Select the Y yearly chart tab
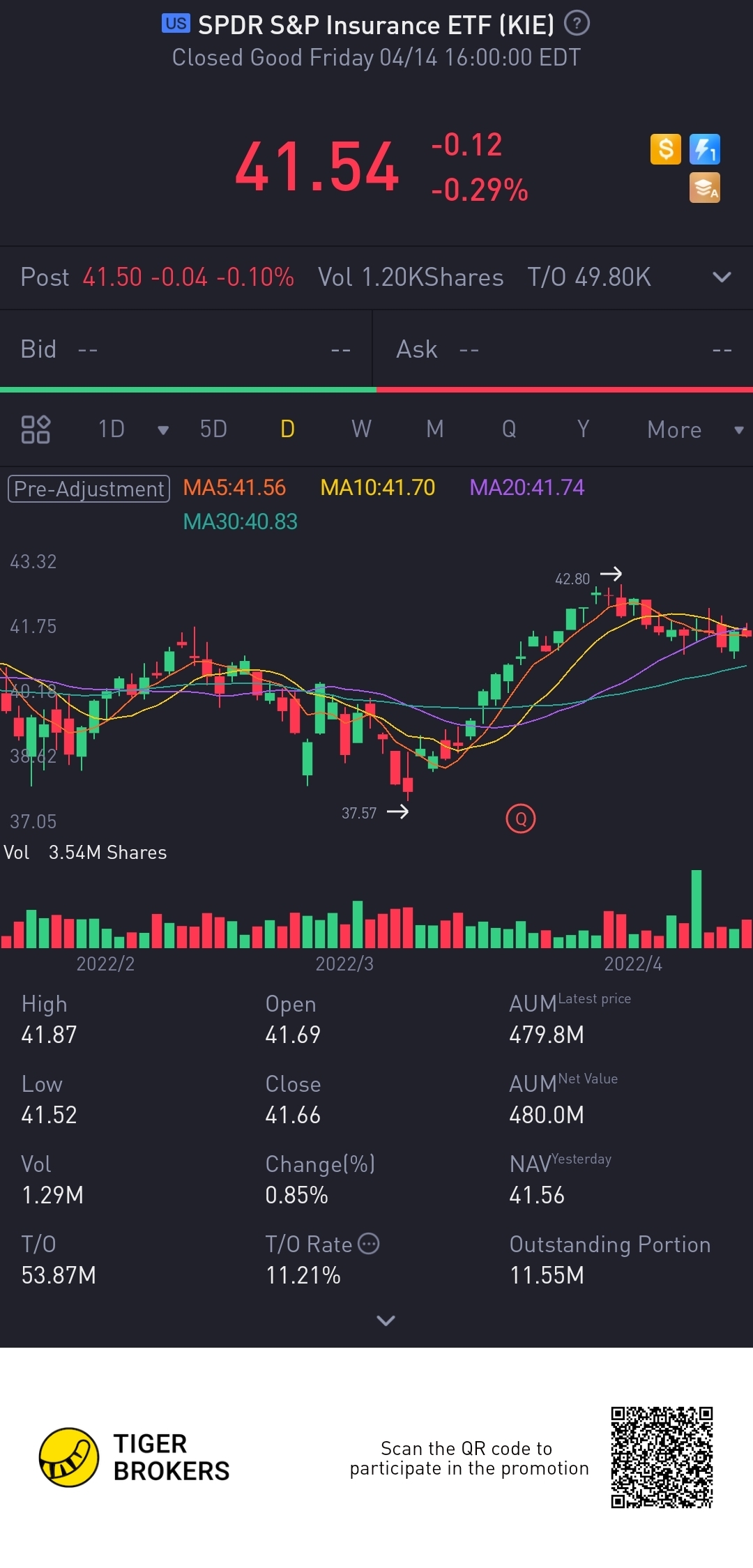The image size is (753, 1568). coord(583,429)
